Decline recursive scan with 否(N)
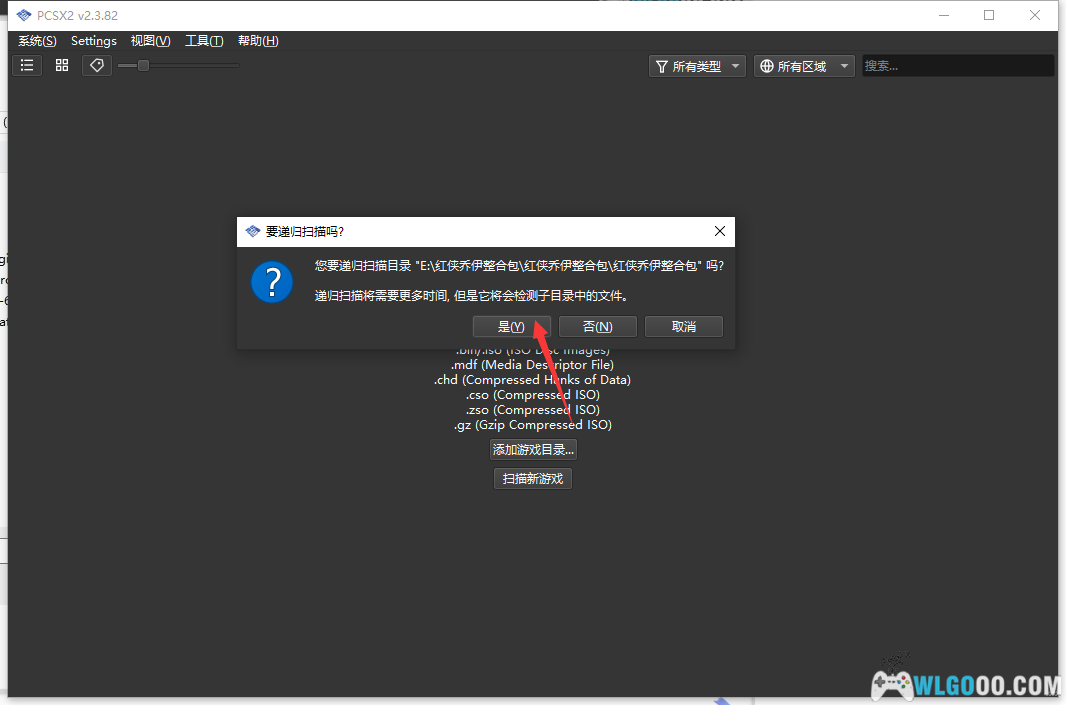Screen dimensions: 1066x705 pos(597,327)
